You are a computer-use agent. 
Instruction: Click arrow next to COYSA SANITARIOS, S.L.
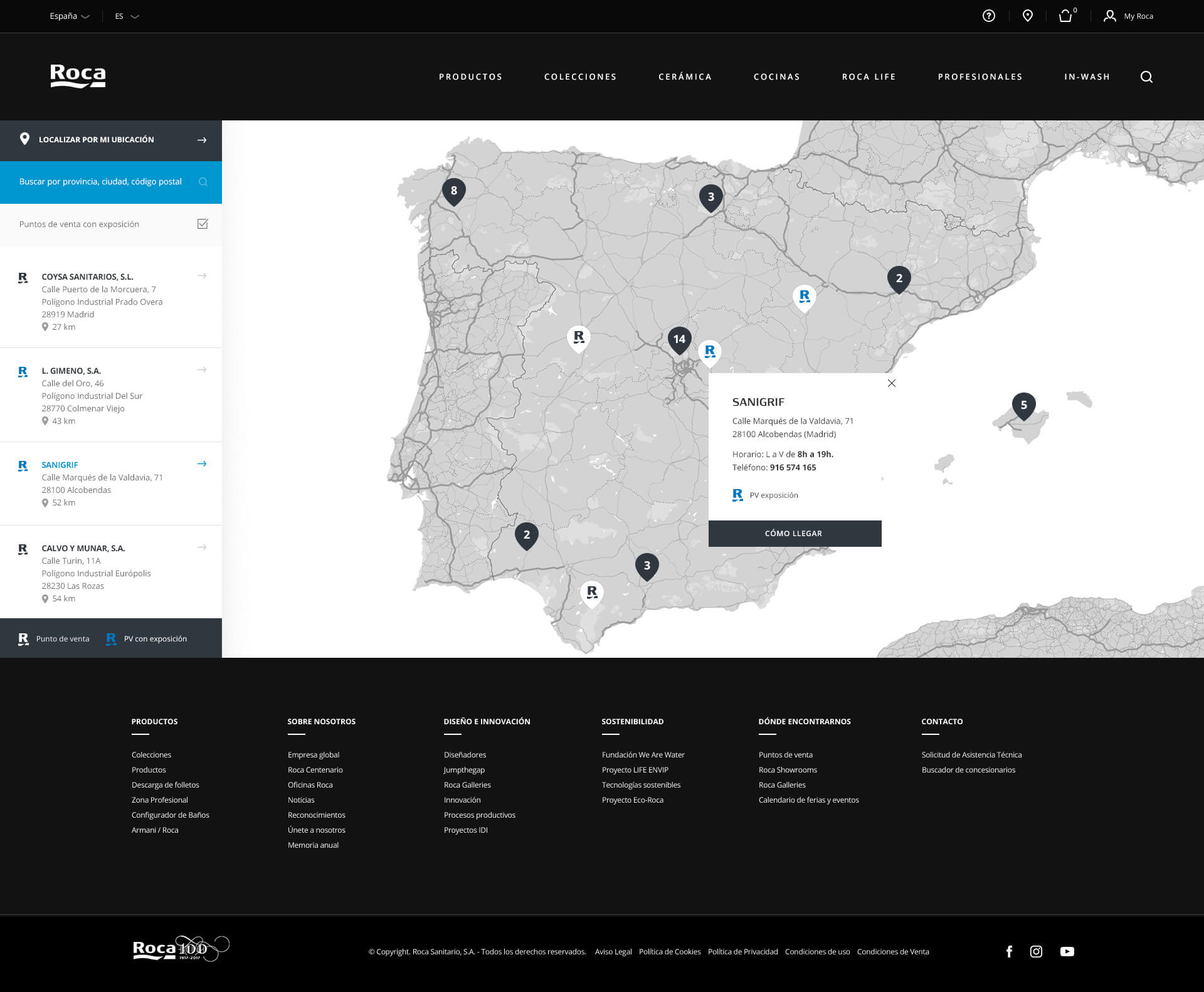click(202, 276)
